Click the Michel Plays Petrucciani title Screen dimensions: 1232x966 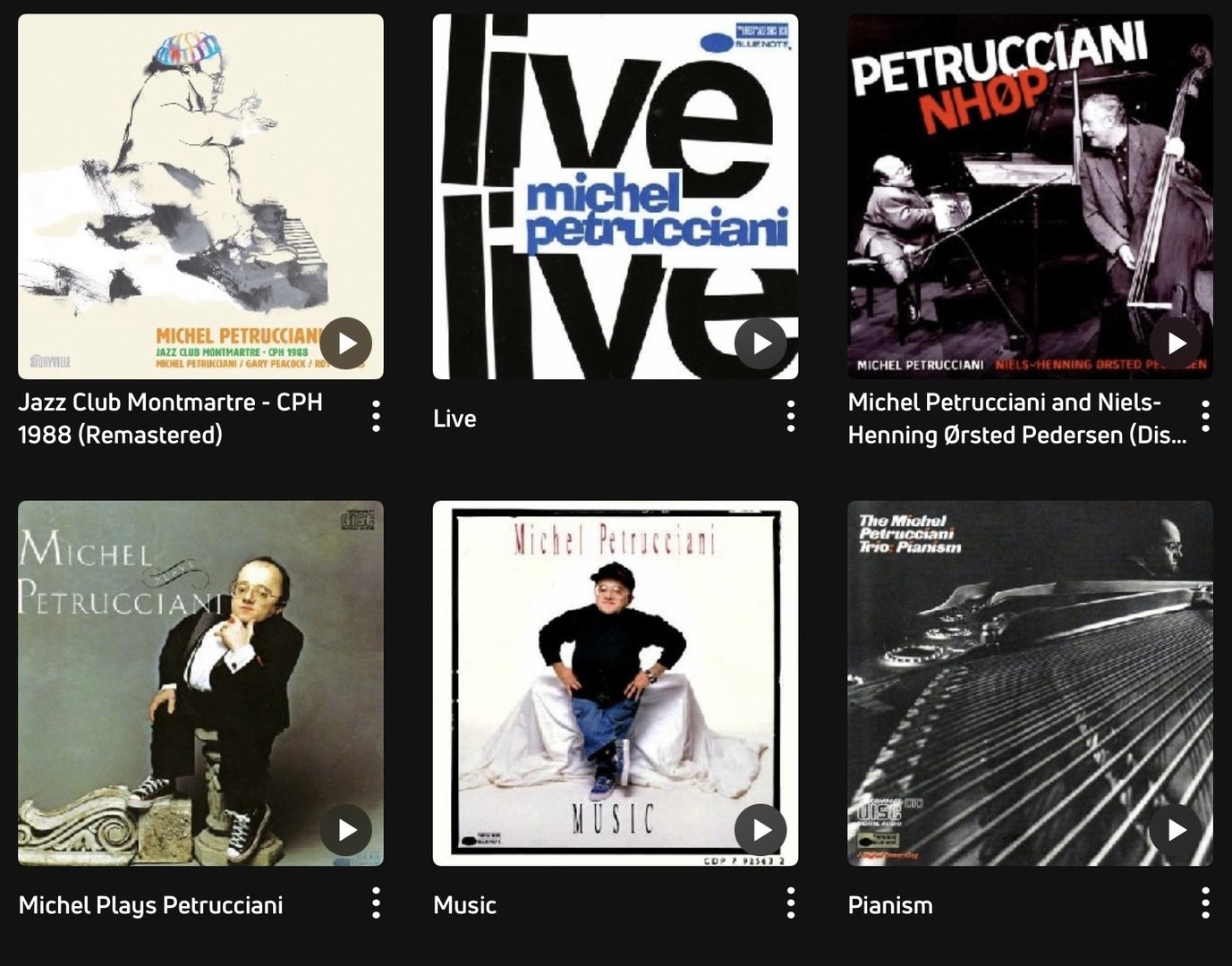click(150, 905)
